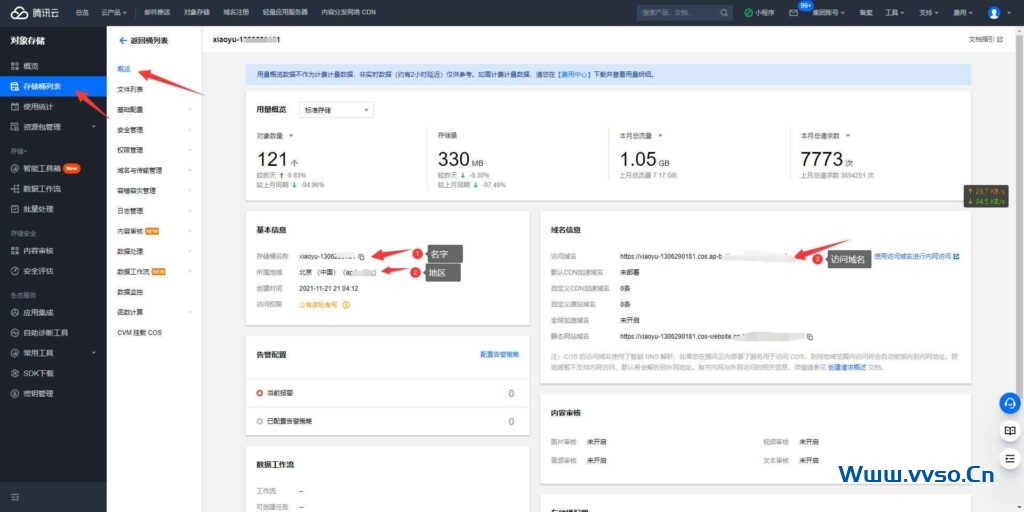Open the 文档指引 link

pyautogui.click(x=984, y=39)
